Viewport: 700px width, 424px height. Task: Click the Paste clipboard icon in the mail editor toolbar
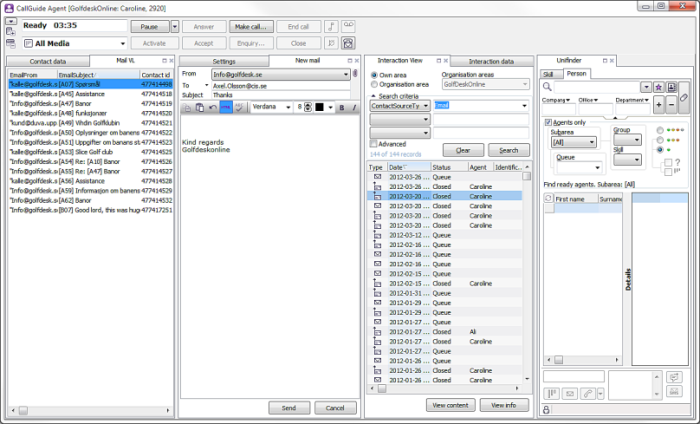tap(200, 107)
